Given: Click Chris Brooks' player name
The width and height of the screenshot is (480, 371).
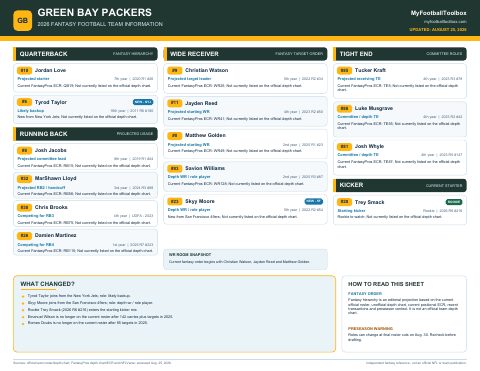Looking at the screenshot, I should tap(51, 207).
